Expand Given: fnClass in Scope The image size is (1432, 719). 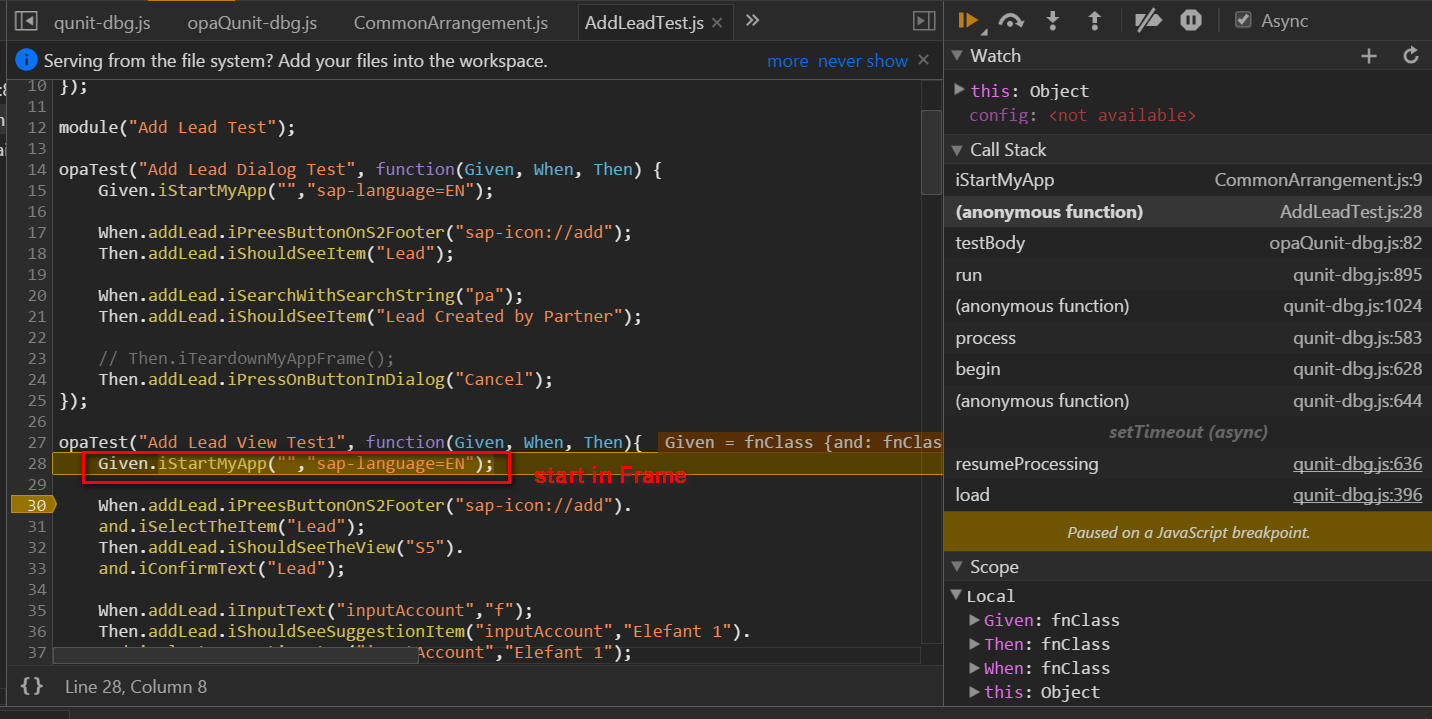(975, 620)
